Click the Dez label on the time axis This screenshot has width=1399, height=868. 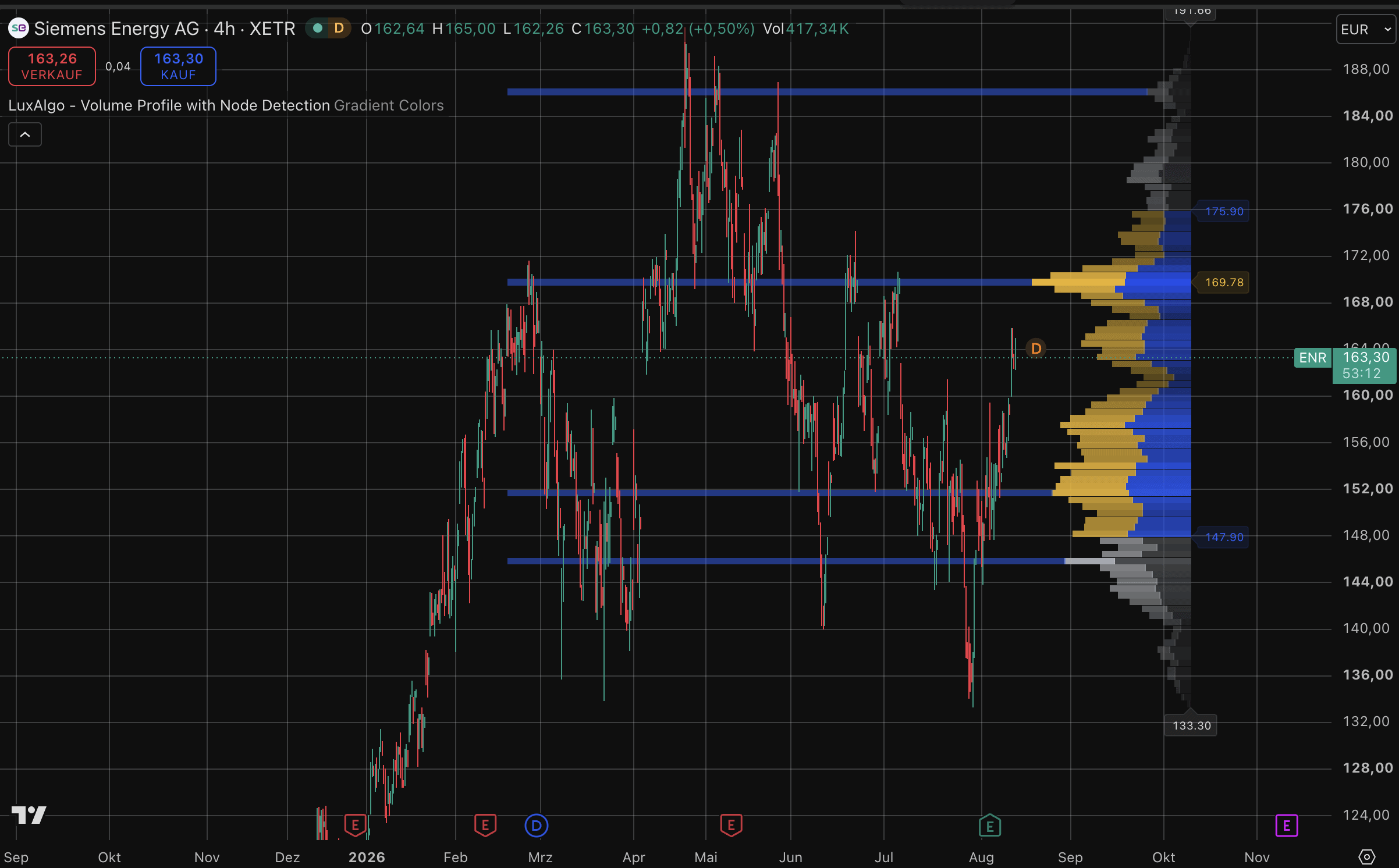click(x=287, y=857)
